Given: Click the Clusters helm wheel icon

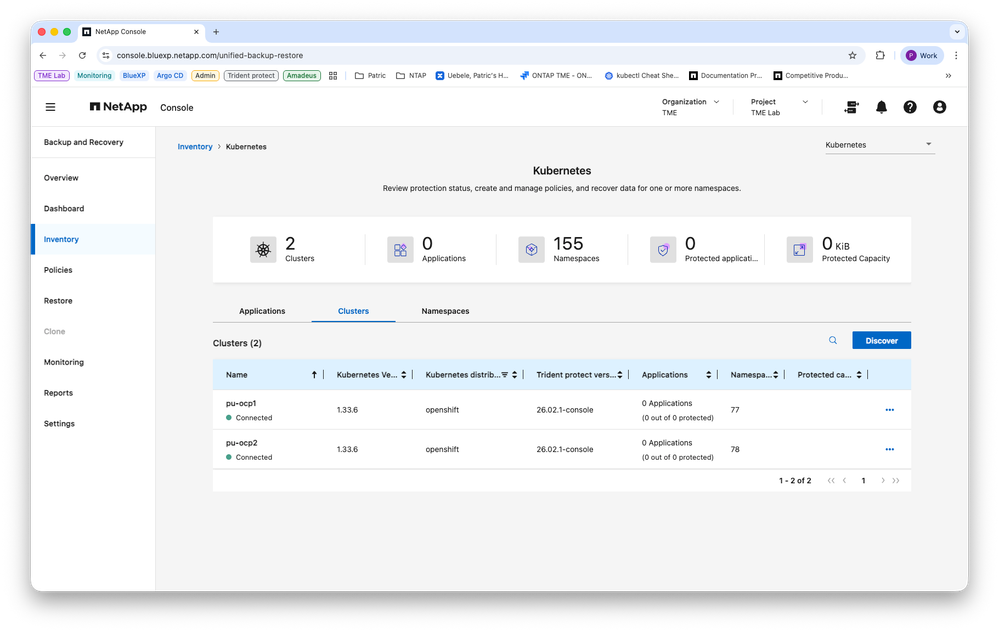Looking at the screenshot, I should pos(263,250).
